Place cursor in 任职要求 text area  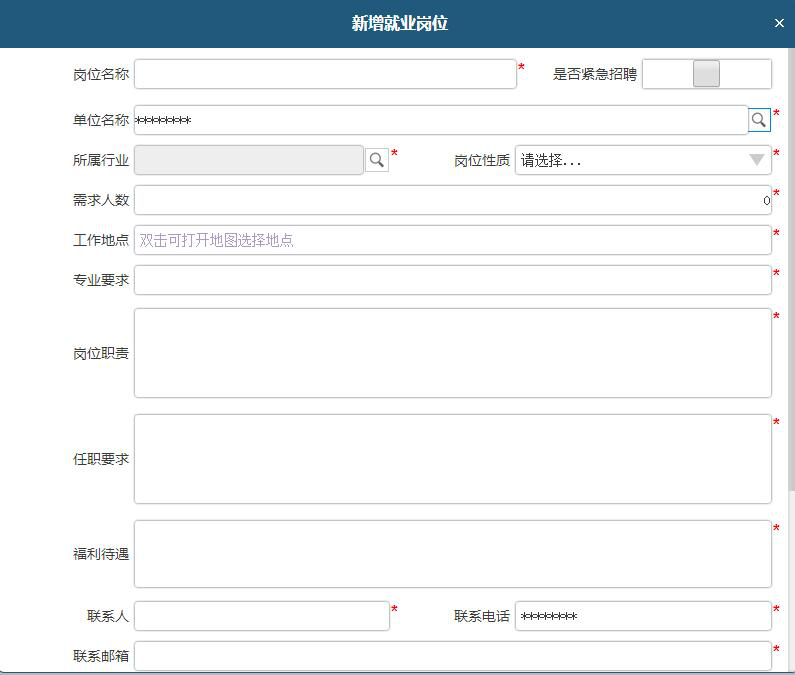pos(452,459)
